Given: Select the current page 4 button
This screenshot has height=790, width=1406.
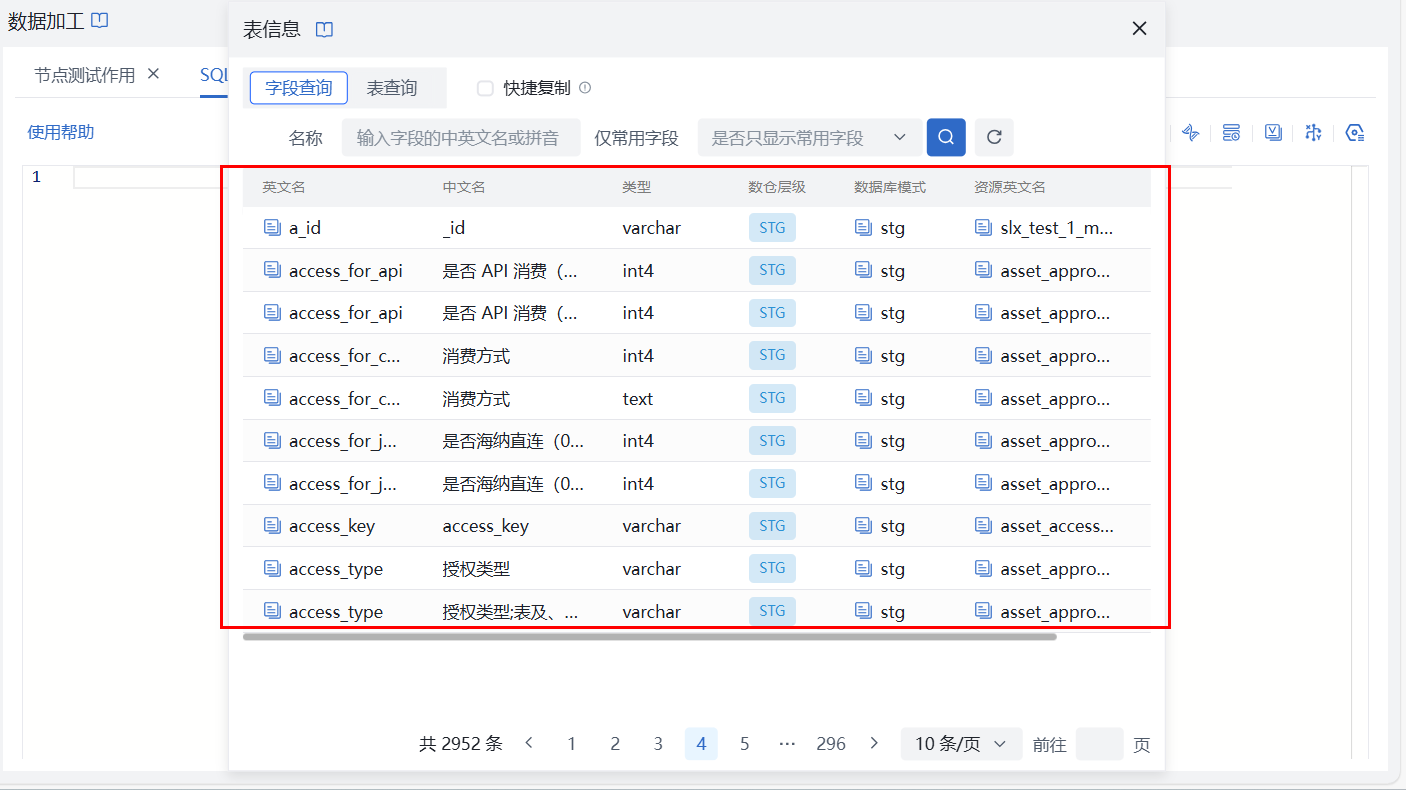Looking at the screenshot, I should pos(701,744).
